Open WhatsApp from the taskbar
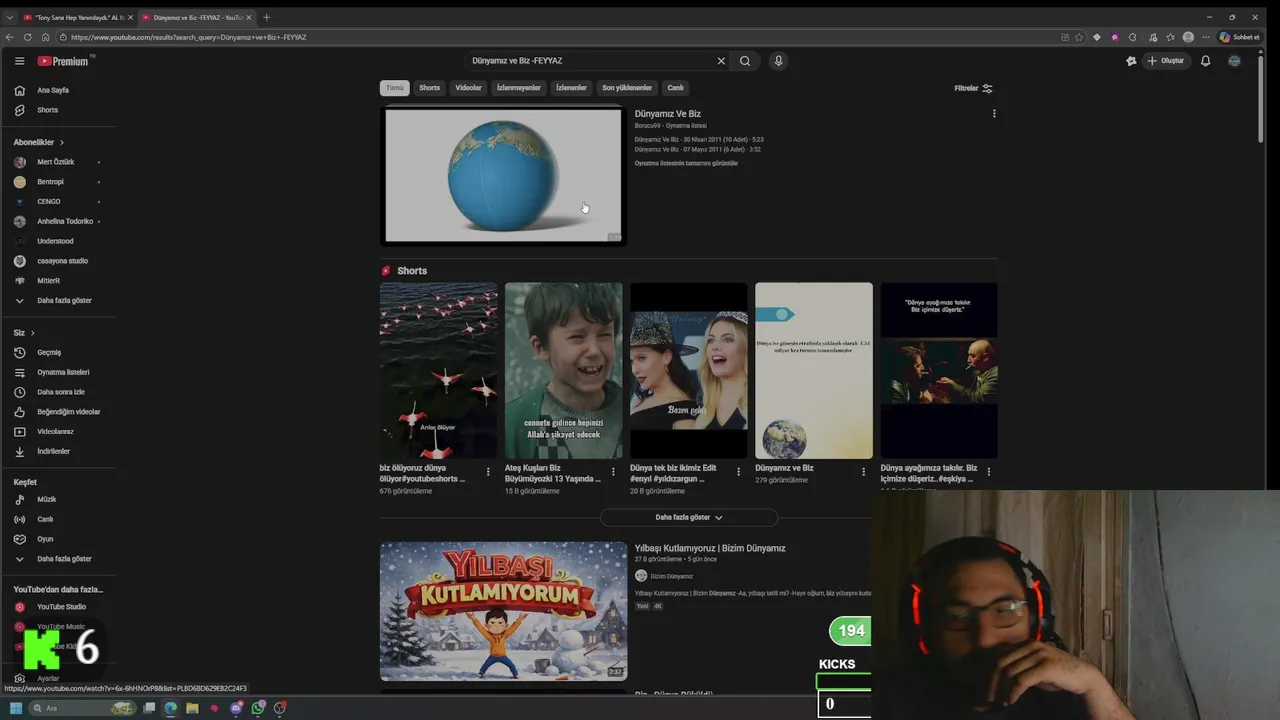The width and height of the screenshot is (1280, 720). [258, 708]
